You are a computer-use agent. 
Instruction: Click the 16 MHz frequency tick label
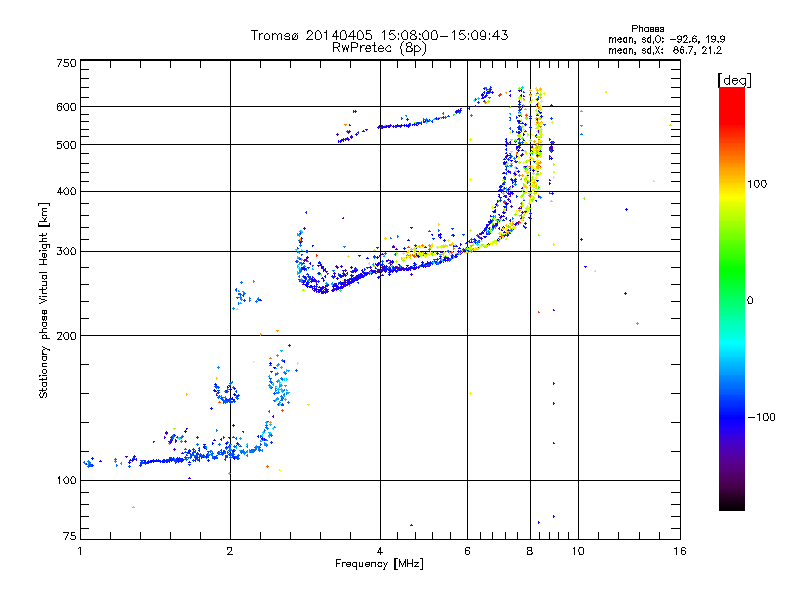click(x=680, y=551)
